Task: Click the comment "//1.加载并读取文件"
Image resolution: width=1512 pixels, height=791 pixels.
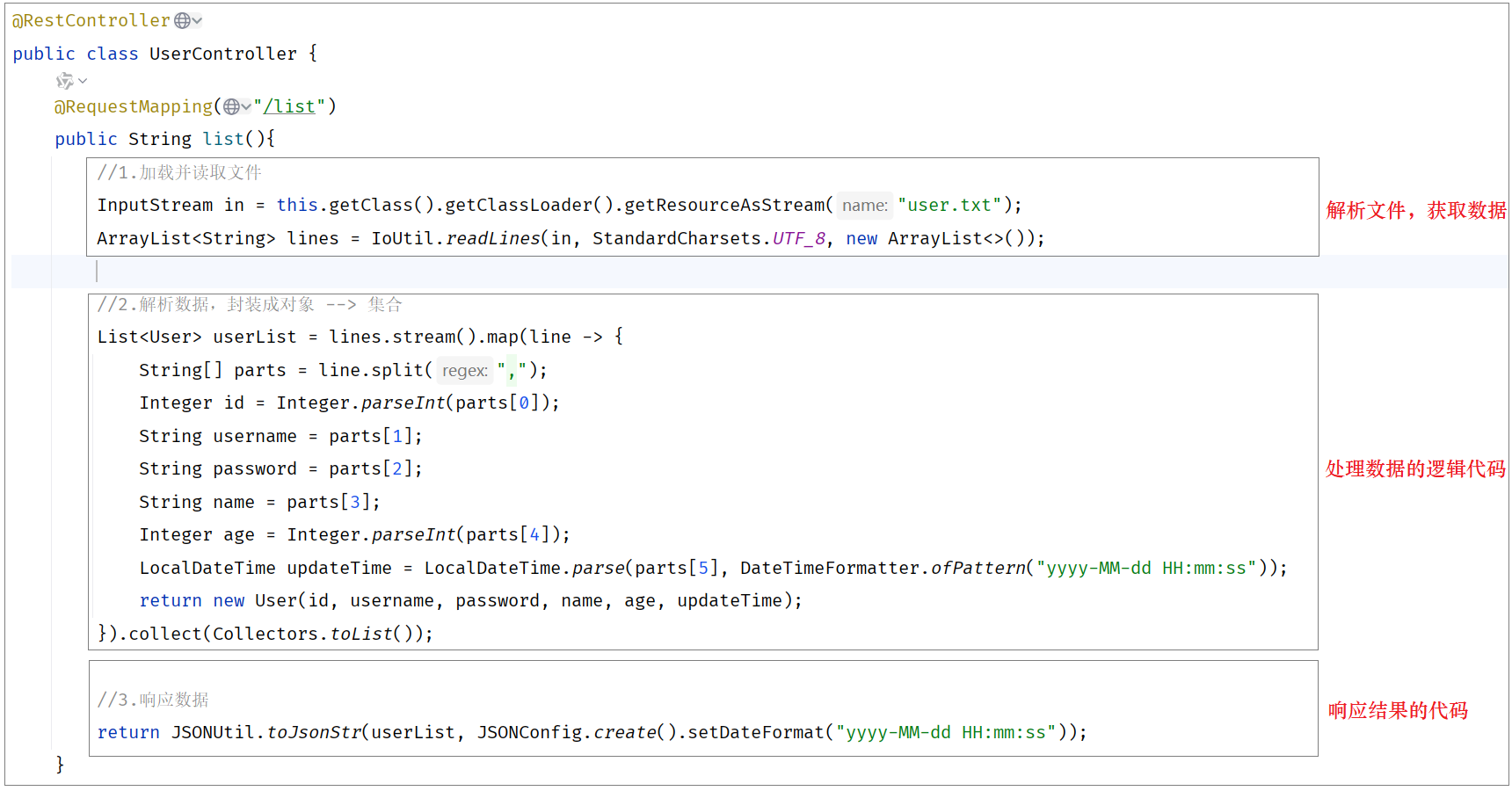Action: tap(179, 172)
